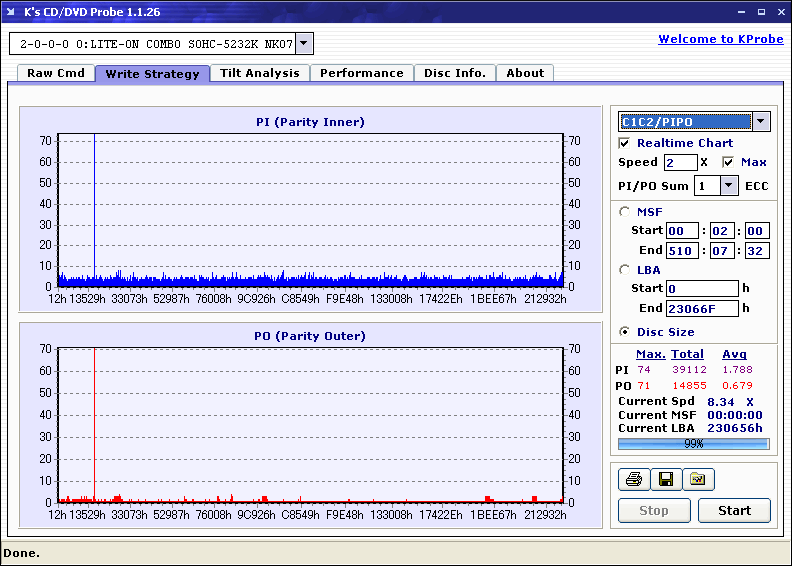Switch to the Raw Cmd tab

pyautogui.click(x=56, y=73)
